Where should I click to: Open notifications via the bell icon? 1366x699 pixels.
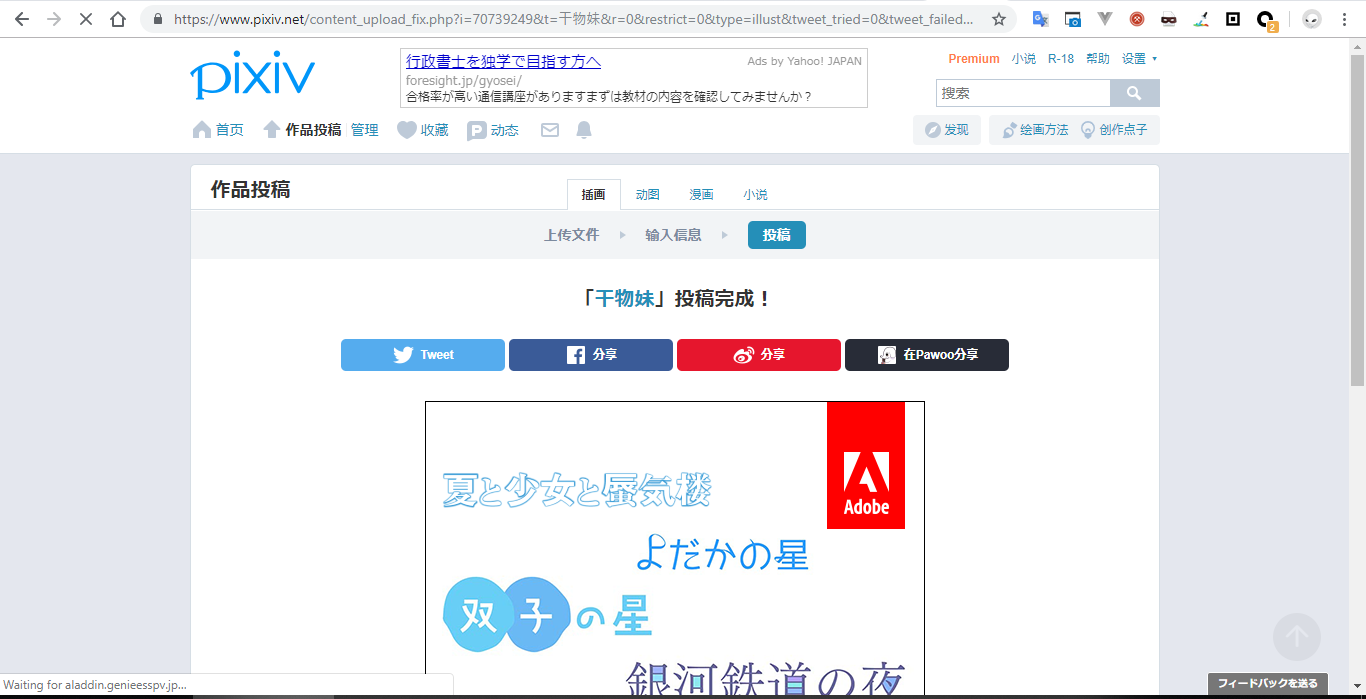pos(584,130)
